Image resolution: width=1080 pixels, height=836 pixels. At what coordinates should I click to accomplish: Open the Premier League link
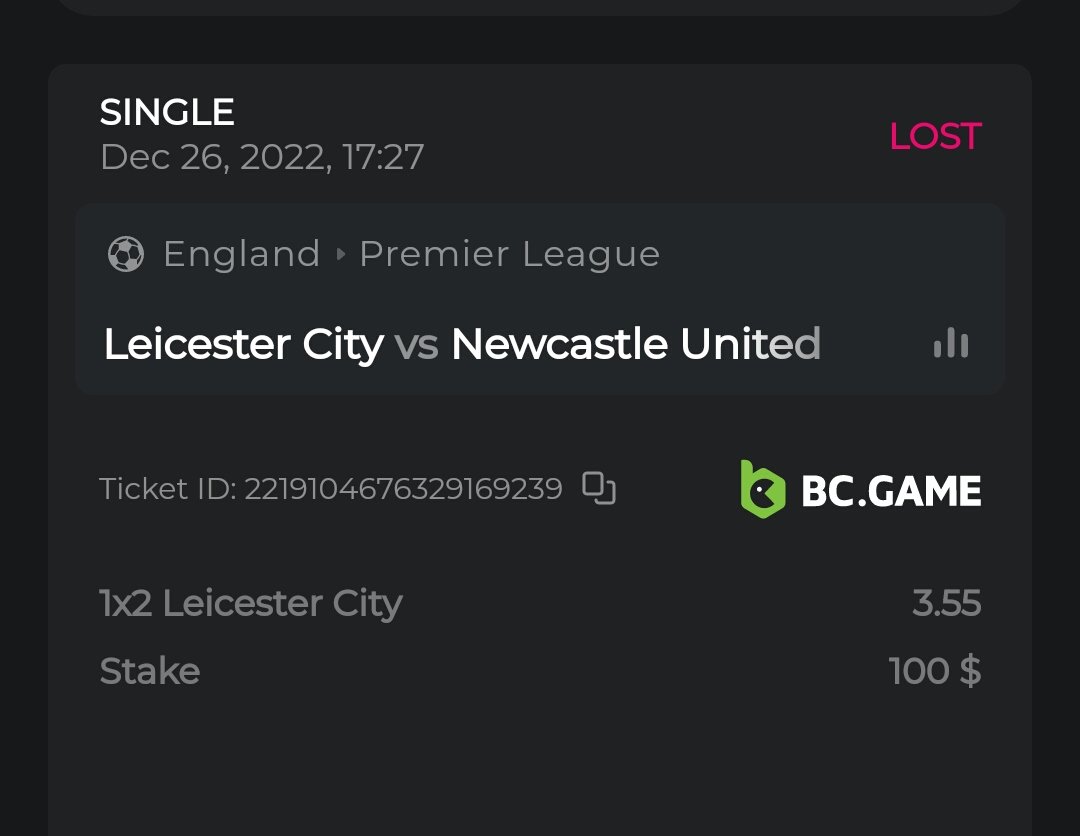(x=509, y=254)
